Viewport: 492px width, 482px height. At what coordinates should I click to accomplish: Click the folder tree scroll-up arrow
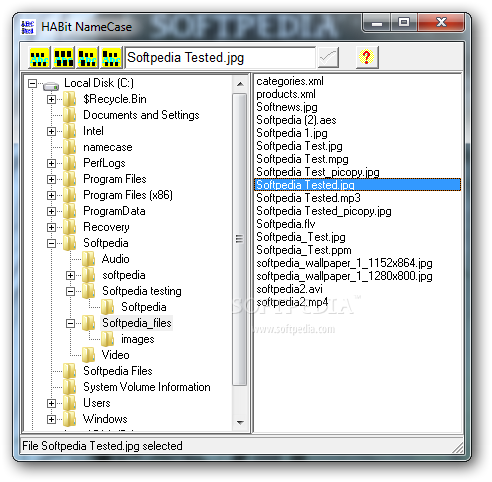coord(240,84)
